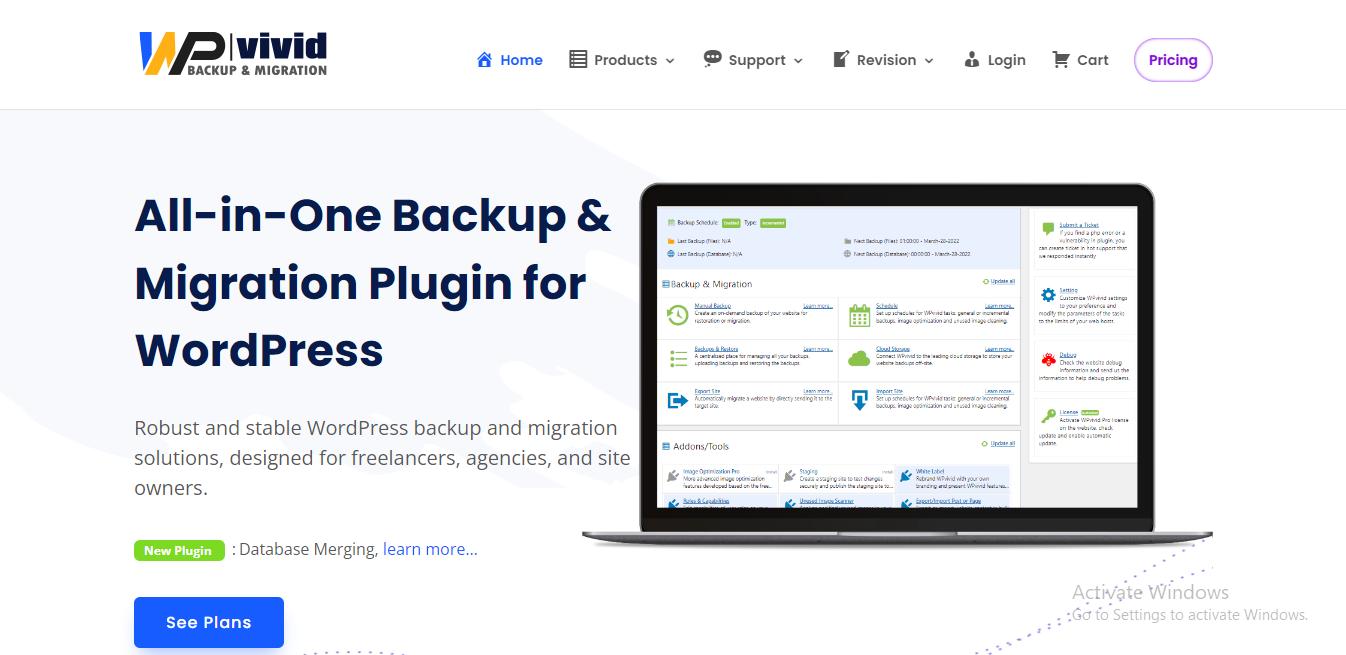Click the blue Setting gear icon in preview
Image resolution: width=1346 pixels, height=655 pixels.
coord(1048,294)
